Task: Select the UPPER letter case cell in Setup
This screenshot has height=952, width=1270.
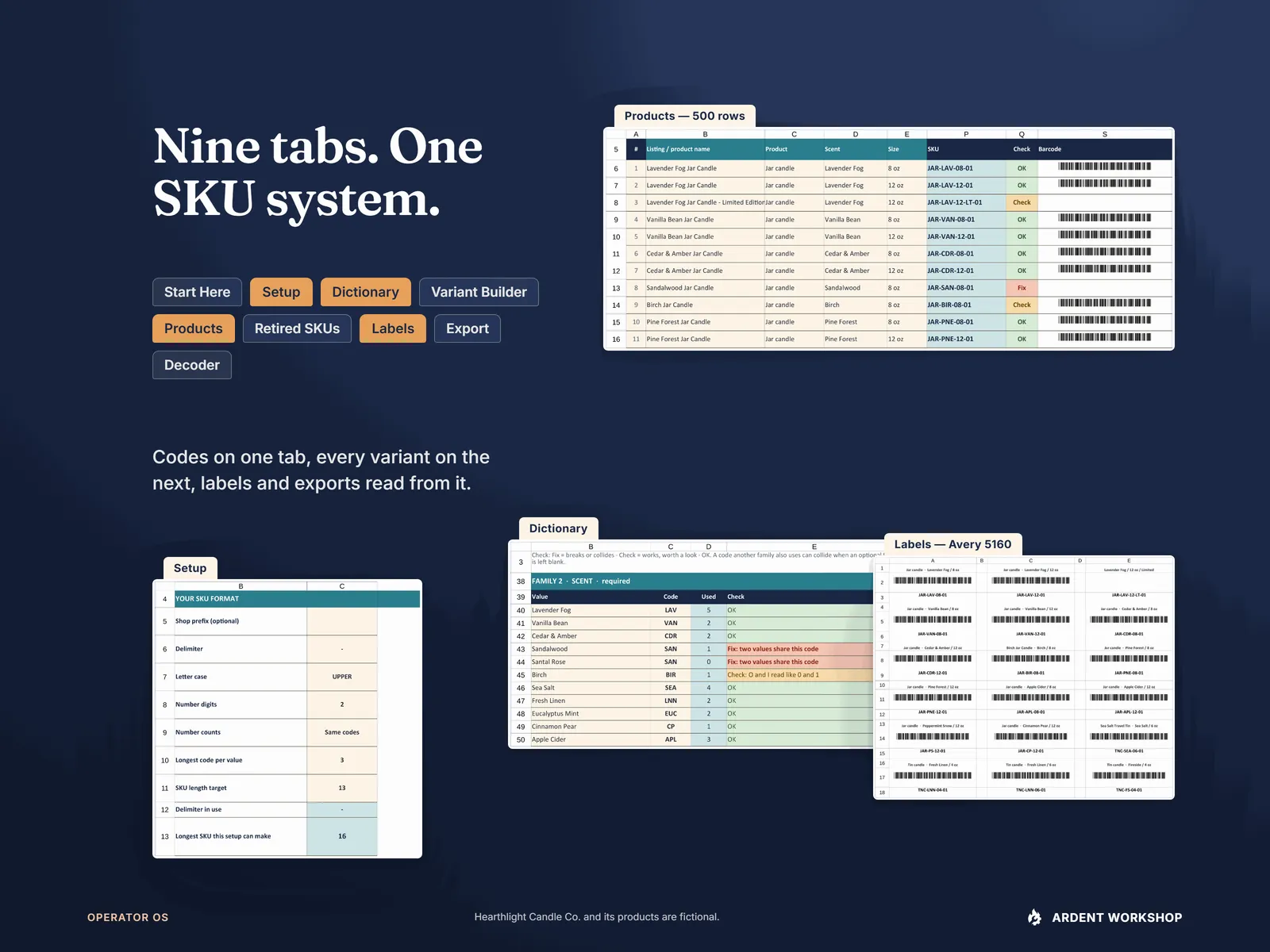Action: click(x=342, y=677)
